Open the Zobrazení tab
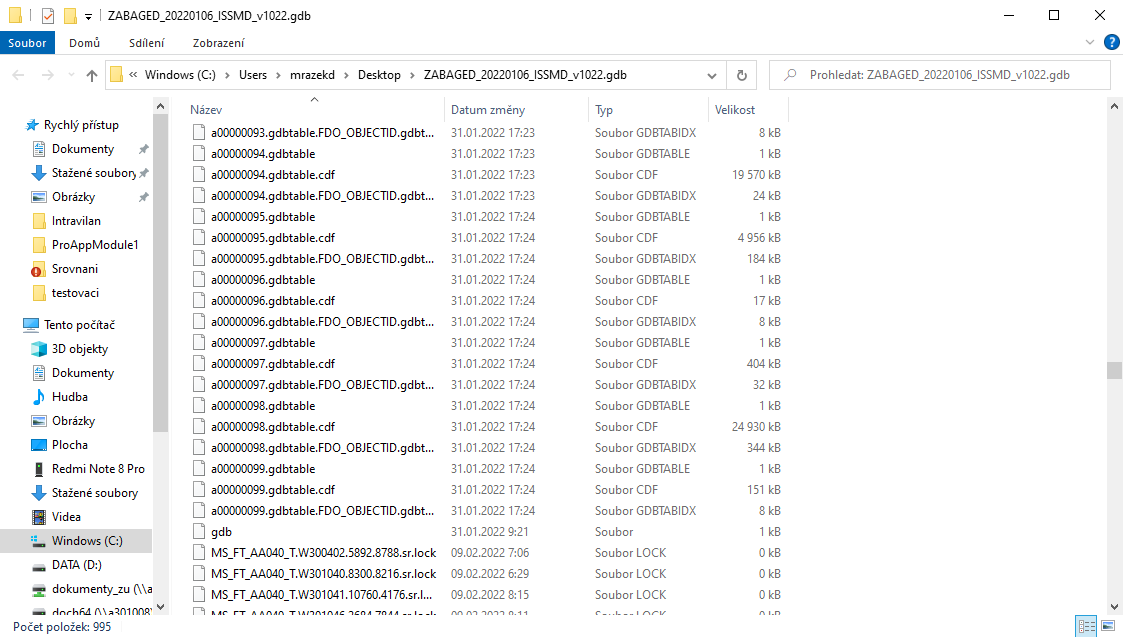Screen dimensions: 1124x637 tap(218, 43)
